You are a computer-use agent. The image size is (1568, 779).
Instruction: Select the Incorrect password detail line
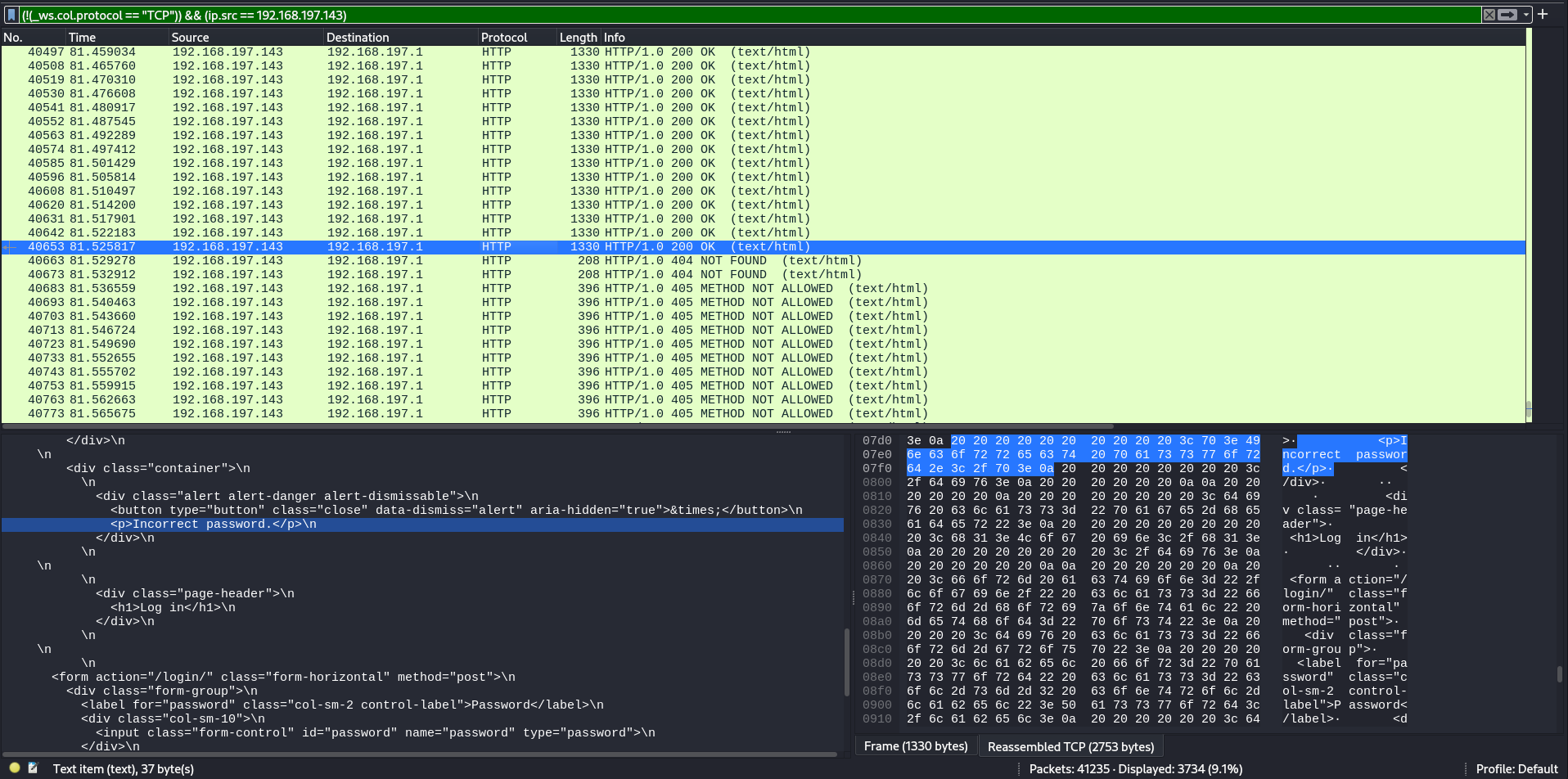point(422,524)
